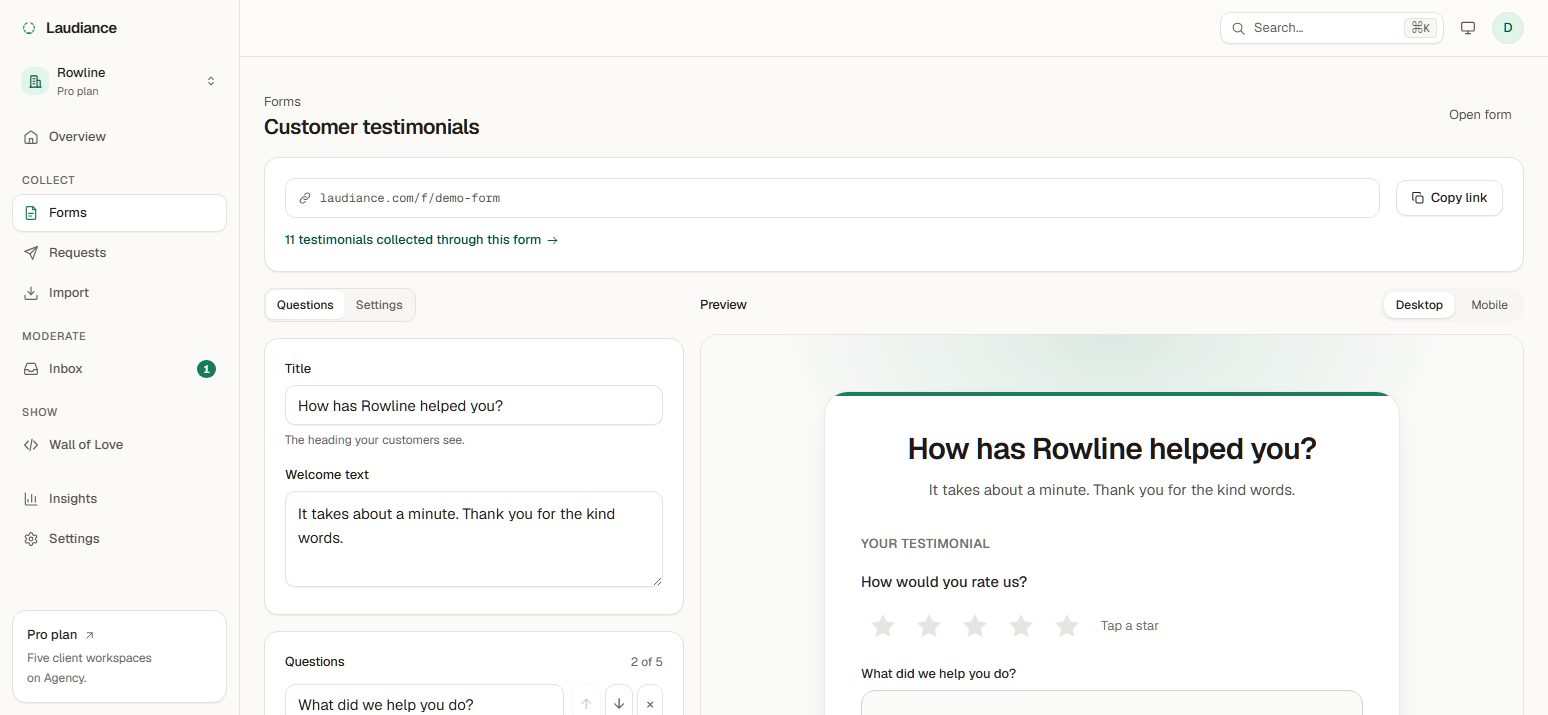The image size is (1548, 715).
Task: Open Settings in the sidebar
Action: coord(119,539)
